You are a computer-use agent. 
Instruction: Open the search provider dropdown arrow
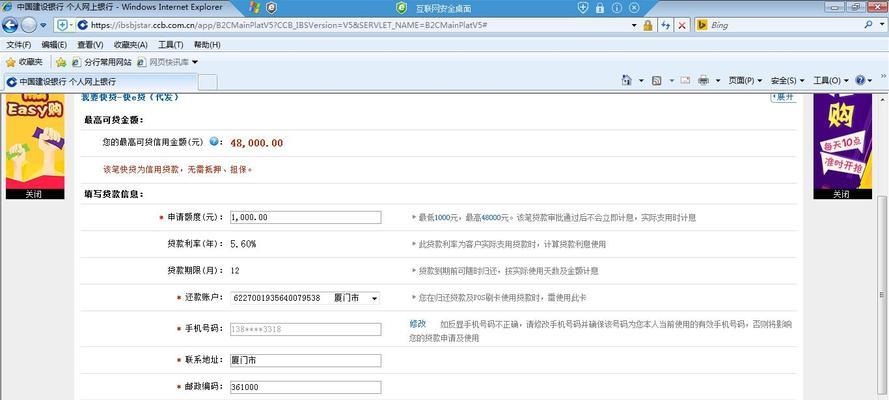880,25
